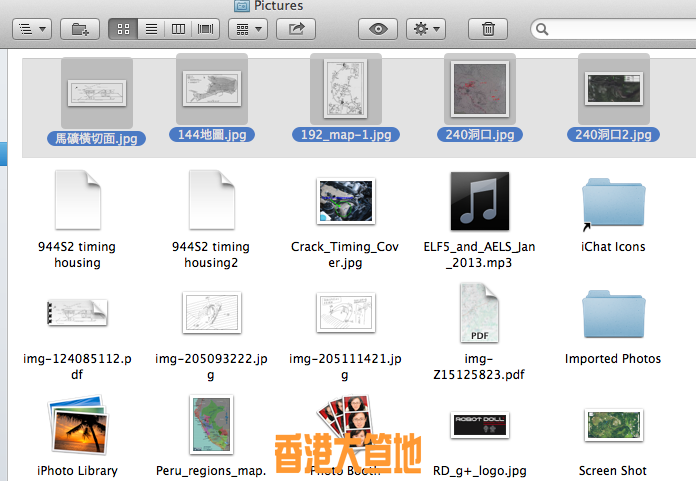Screen dimensions: 696x481
Task: Select the ELF5_and_AELS_Jan_2013.mp3 music icon
Action: (480, 201)
